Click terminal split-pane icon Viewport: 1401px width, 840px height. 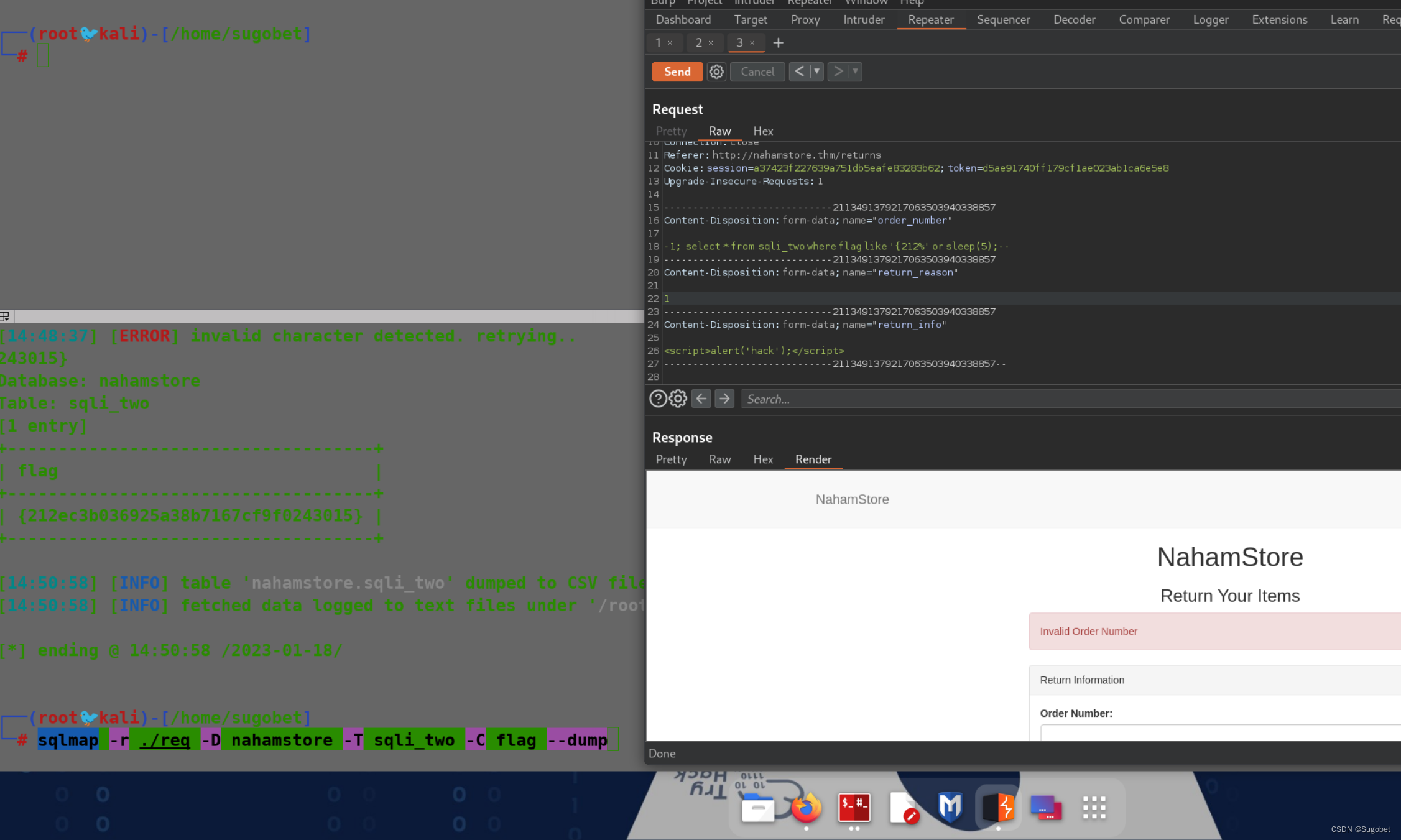click(5, 316)
